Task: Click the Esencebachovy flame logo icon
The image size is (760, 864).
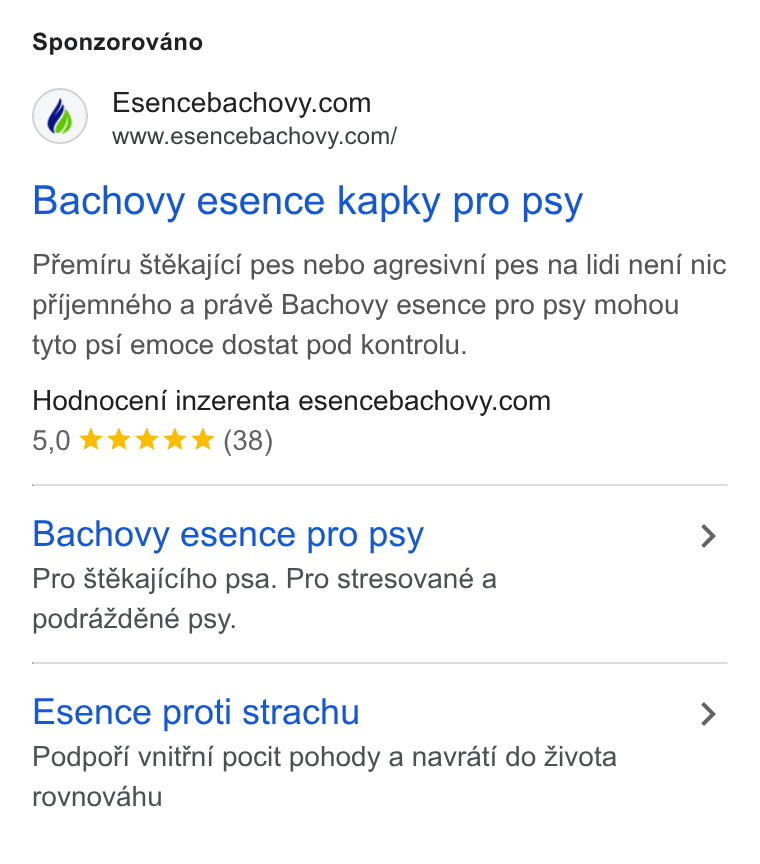Action: [60, 116]
